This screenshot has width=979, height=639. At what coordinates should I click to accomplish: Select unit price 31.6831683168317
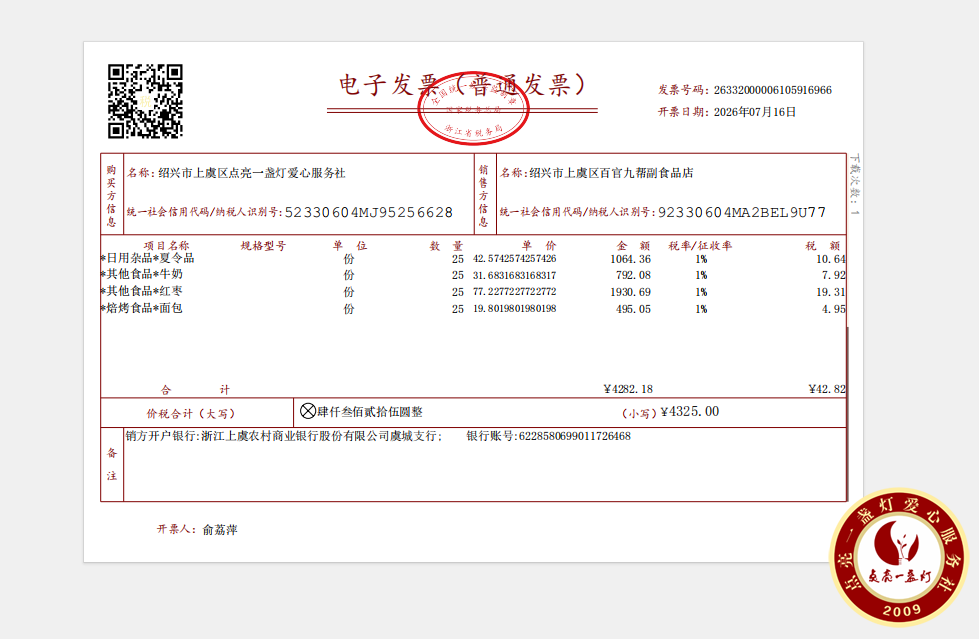(x=514, y=275)
